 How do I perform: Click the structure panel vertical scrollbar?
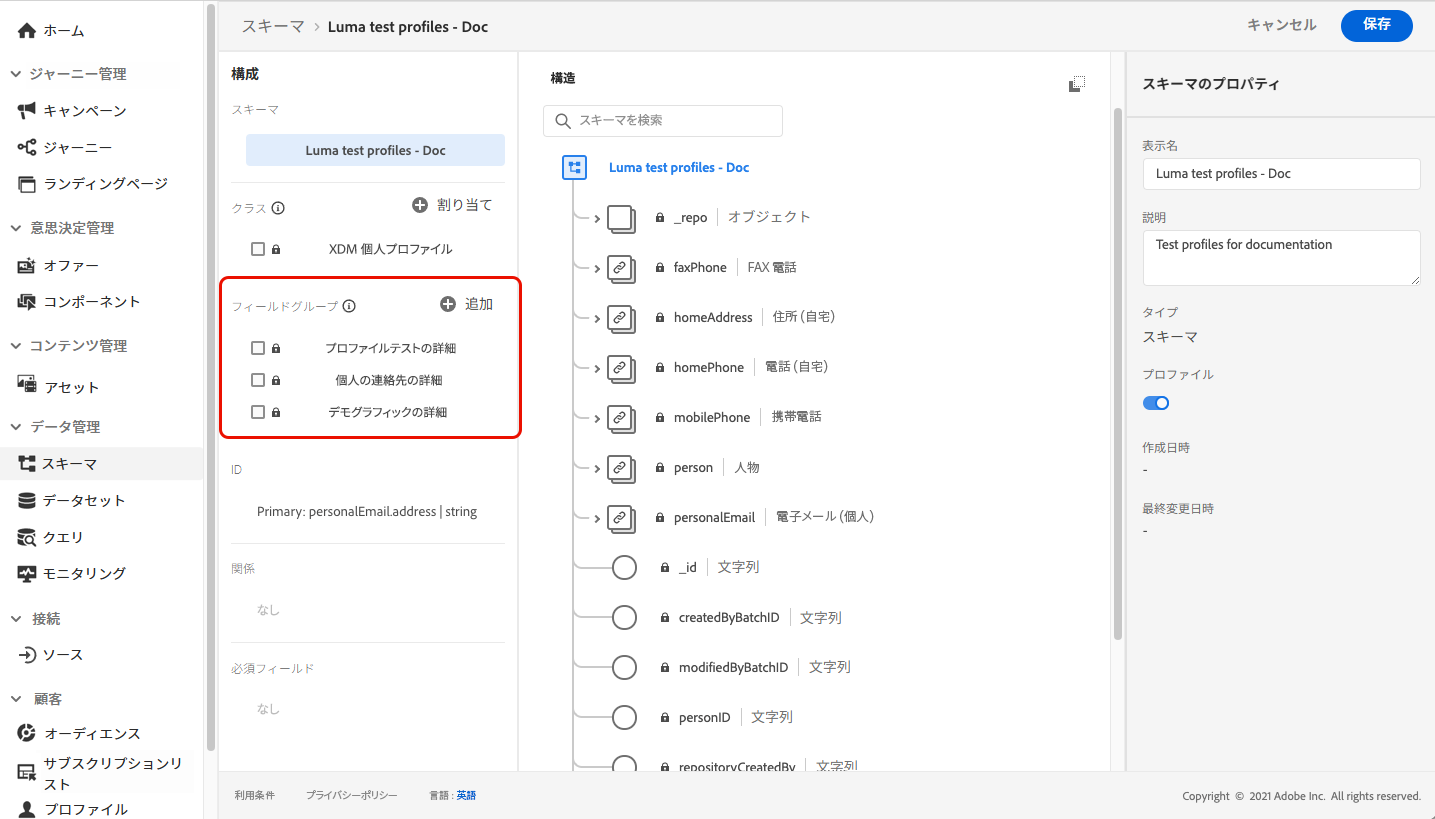[x=1118, y=373]
